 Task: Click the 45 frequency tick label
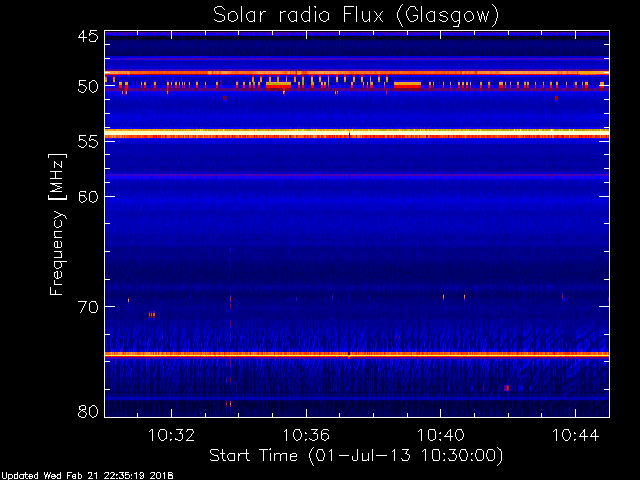[x=88, y=37]
